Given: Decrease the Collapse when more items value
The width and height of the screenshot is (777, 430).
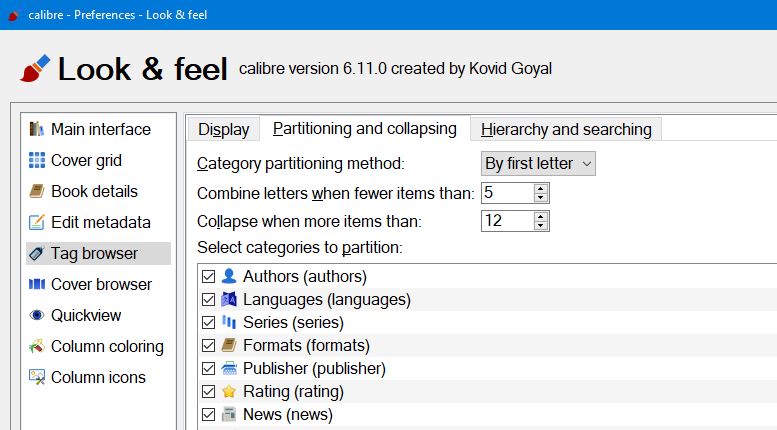Looking at the screenshot, I should coord(541,226).
